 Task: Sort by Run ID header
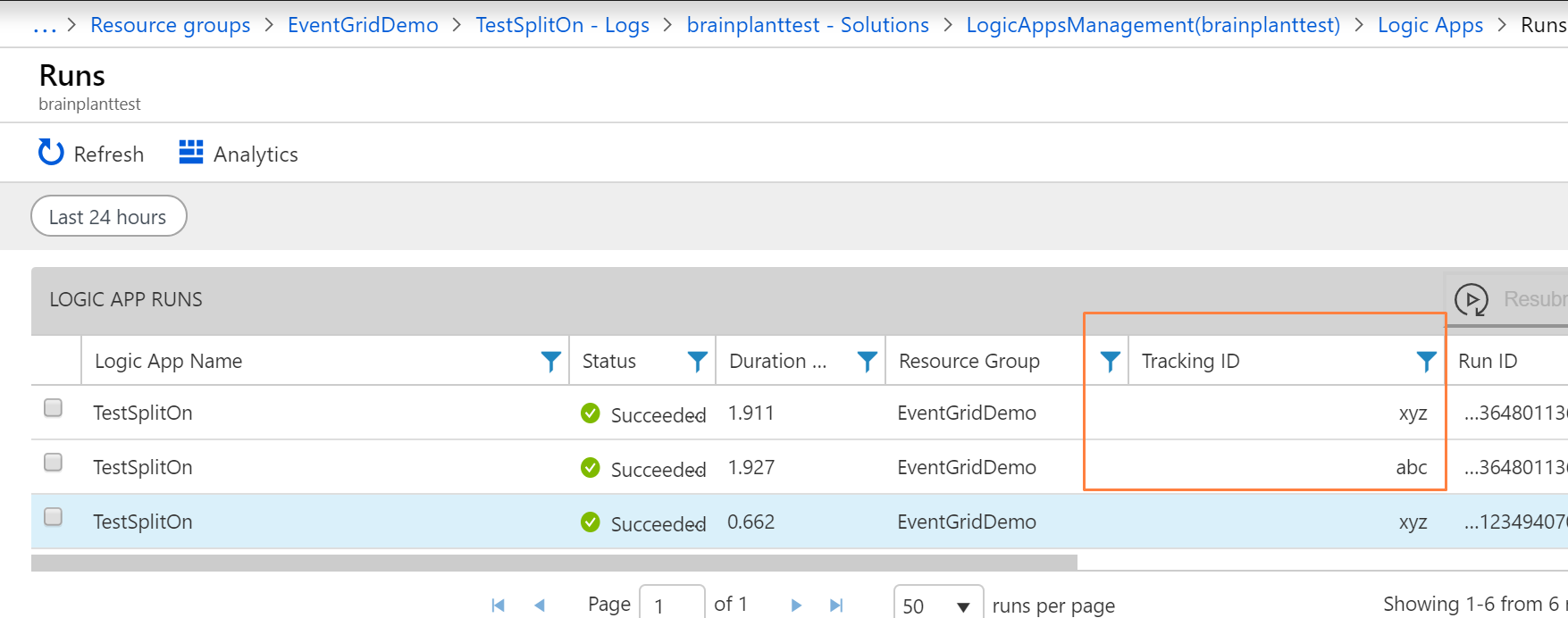pos(1488,361)
